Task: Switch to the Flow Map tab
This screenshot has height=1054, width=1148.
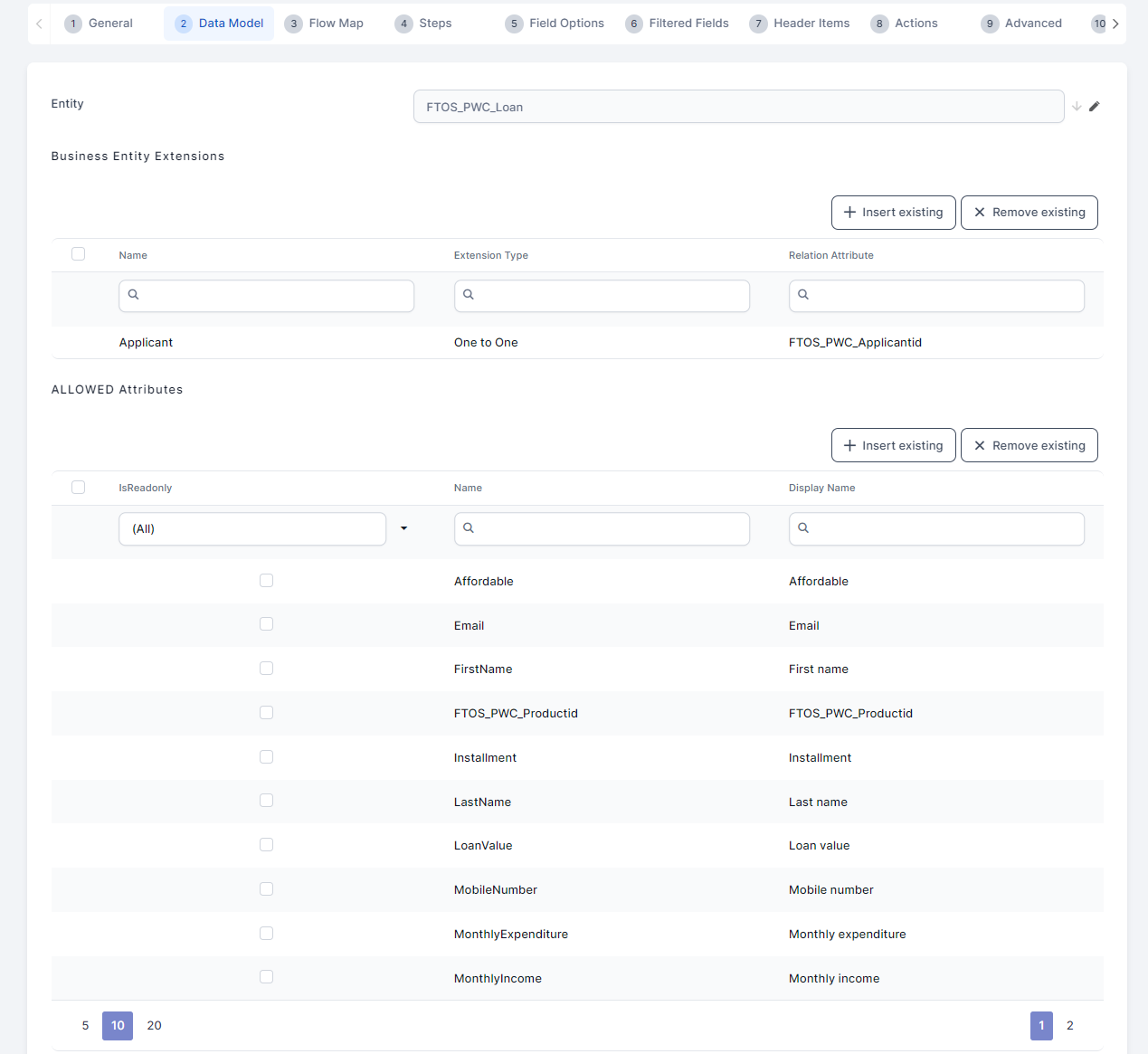Action: (325, 24)
